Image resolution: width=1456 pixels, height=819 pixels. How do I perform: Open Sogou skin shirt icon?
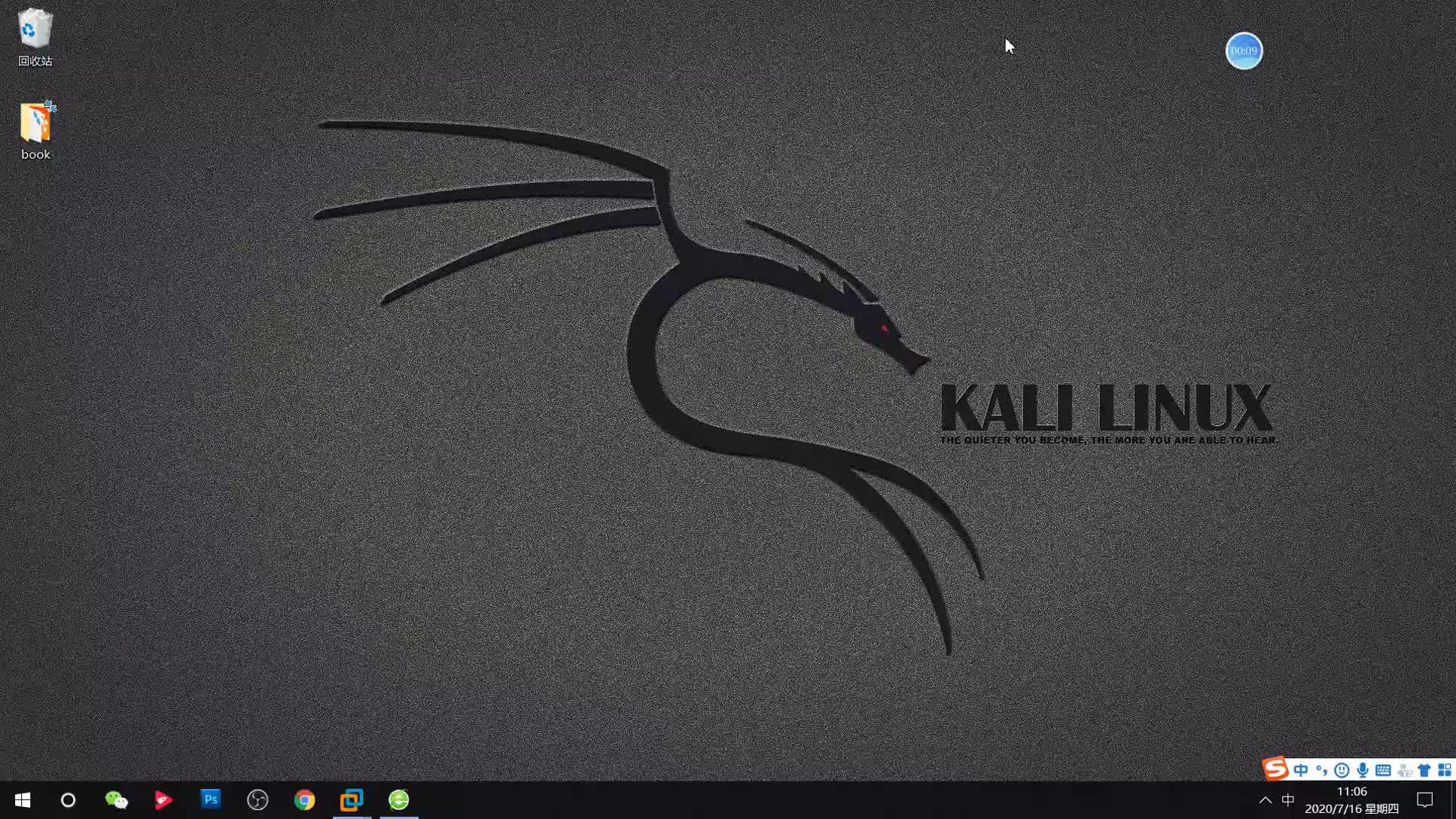[x=1424, y=769]
